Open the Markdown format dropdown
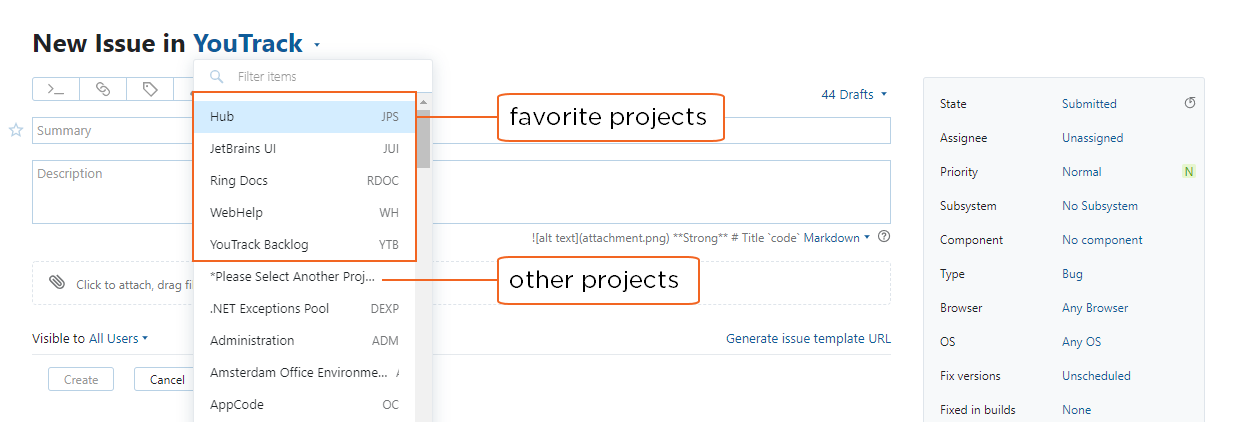 tap(837, 238)
